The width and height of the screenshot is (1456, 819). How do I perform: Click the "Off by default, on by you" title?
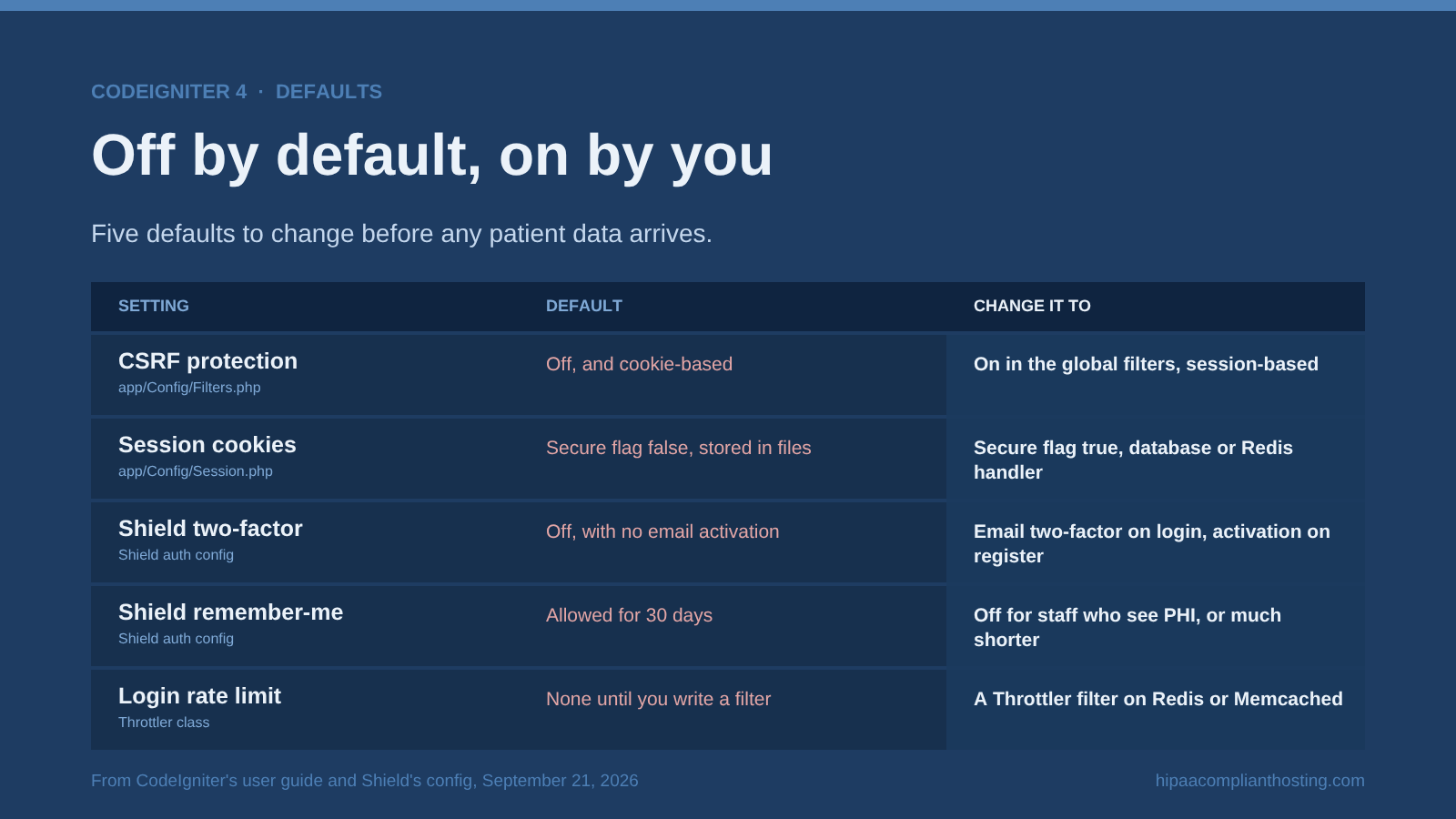[x=431, y=156]
